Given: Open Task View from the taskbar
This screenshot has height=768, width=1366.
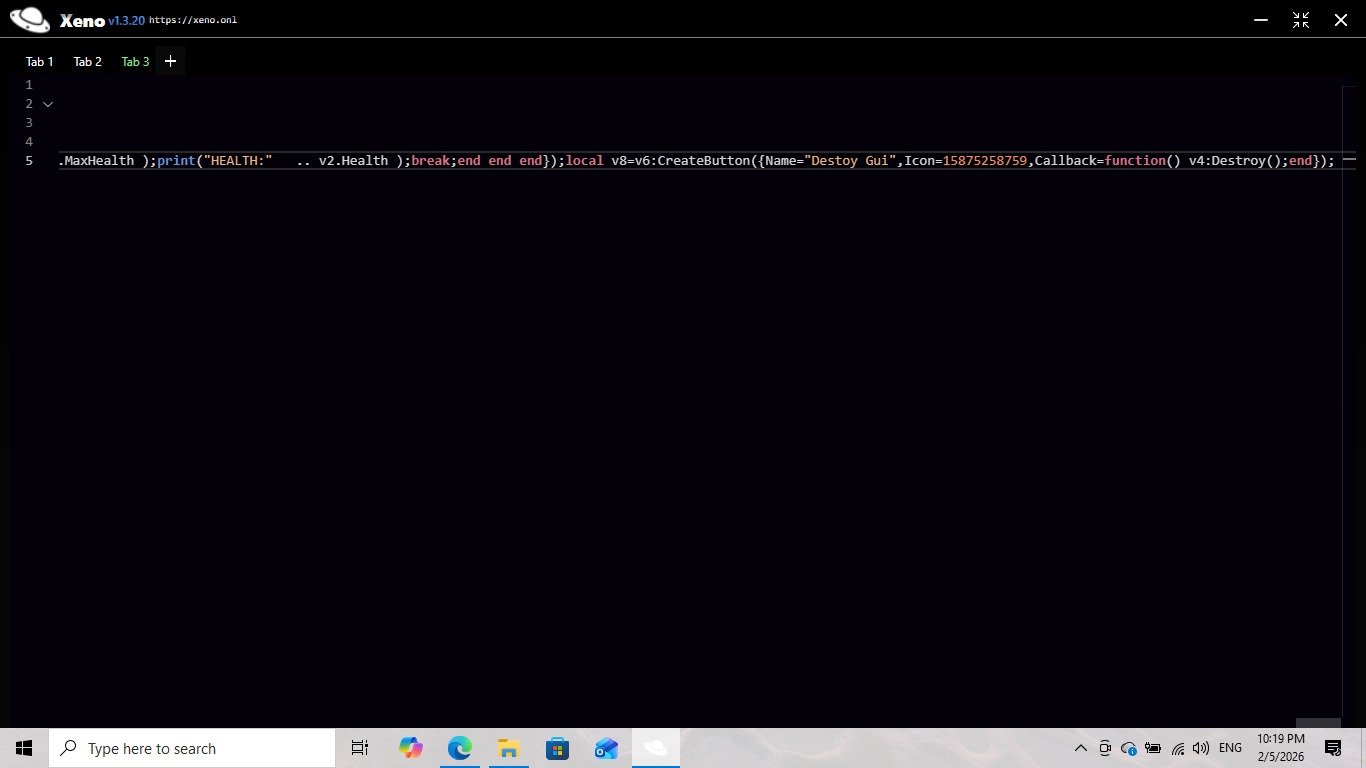Looking at the screenshot, I should (360, 748).
